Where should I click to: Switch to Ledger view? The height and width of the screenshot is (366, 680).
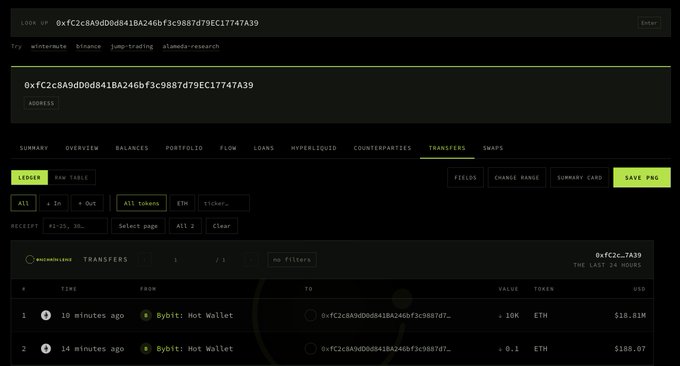click(29, 177)
